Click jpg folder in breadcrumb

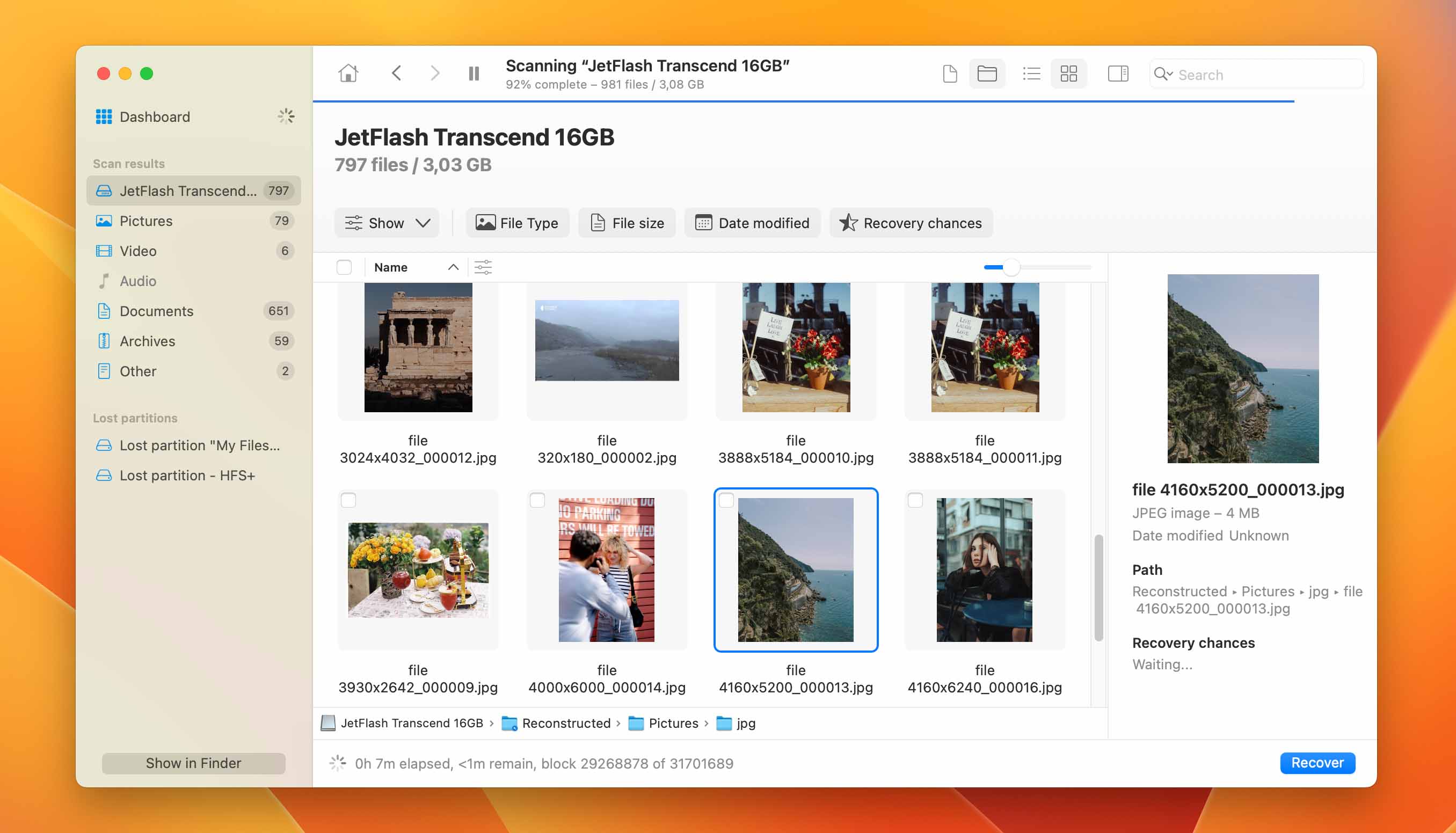[736, 723]
